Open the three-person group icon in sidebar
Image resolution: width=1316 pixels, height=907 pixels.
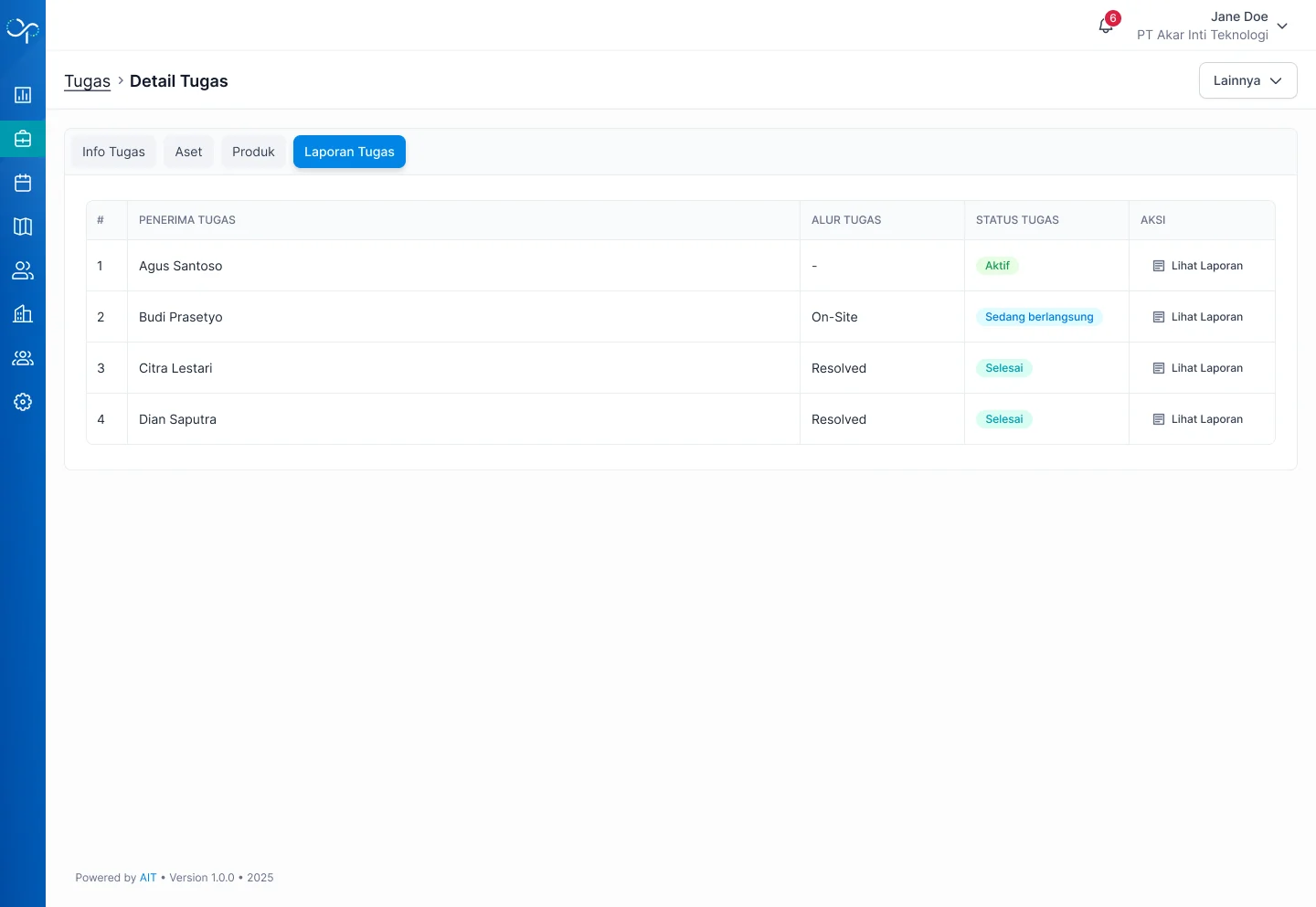(x=23, y=358)
